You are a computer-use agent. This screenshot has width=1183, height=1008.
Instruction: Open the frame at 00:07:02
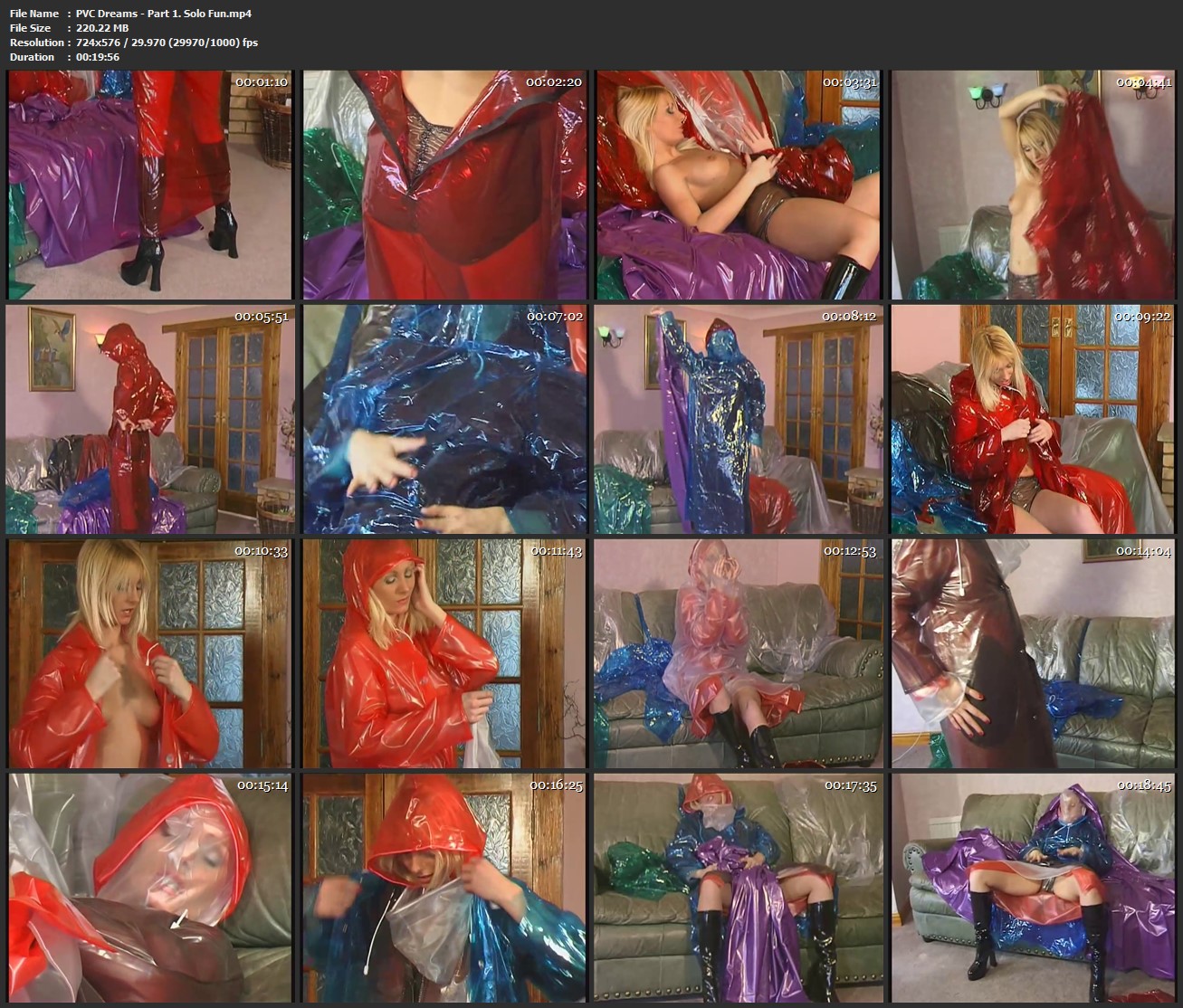[x=444, y=420]
